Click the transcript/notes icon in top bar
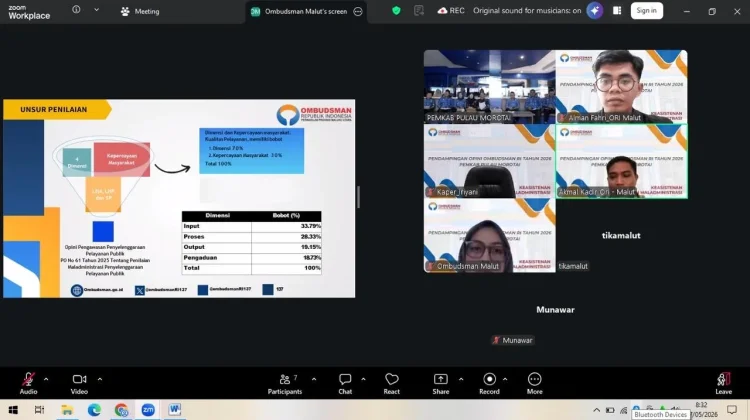Viewport: 750px width, 420px height. tap(419, 11)
